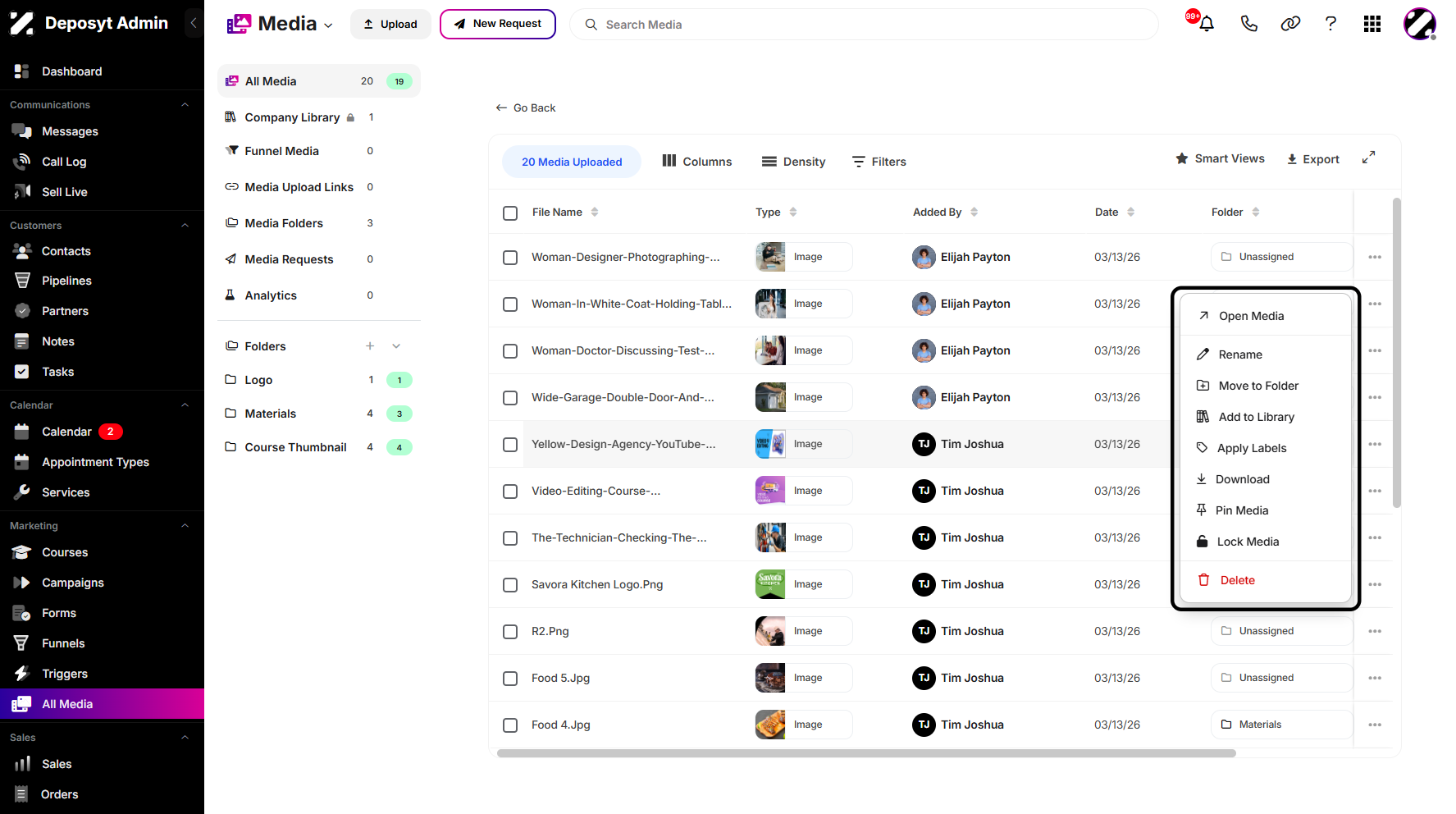The width and height of the screenshot is (1456, 814).
Task: Open row options for R2.Png
Action: tap(1375, 631)
